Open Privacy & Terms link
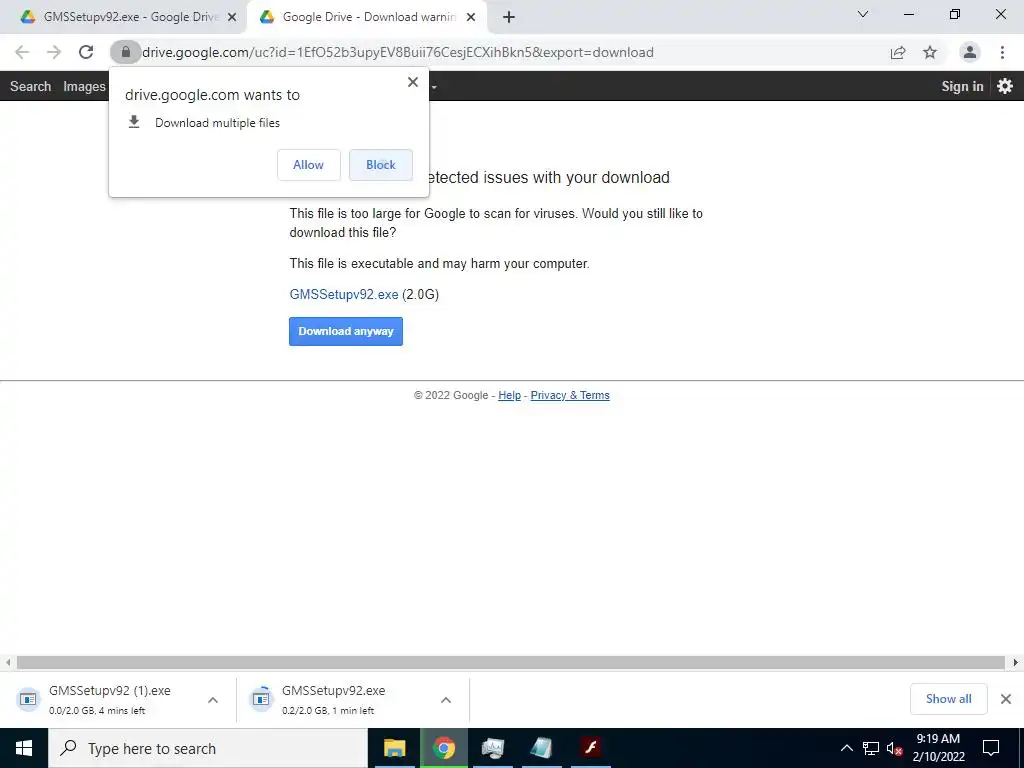The image size is (1024, 768). 570,395
